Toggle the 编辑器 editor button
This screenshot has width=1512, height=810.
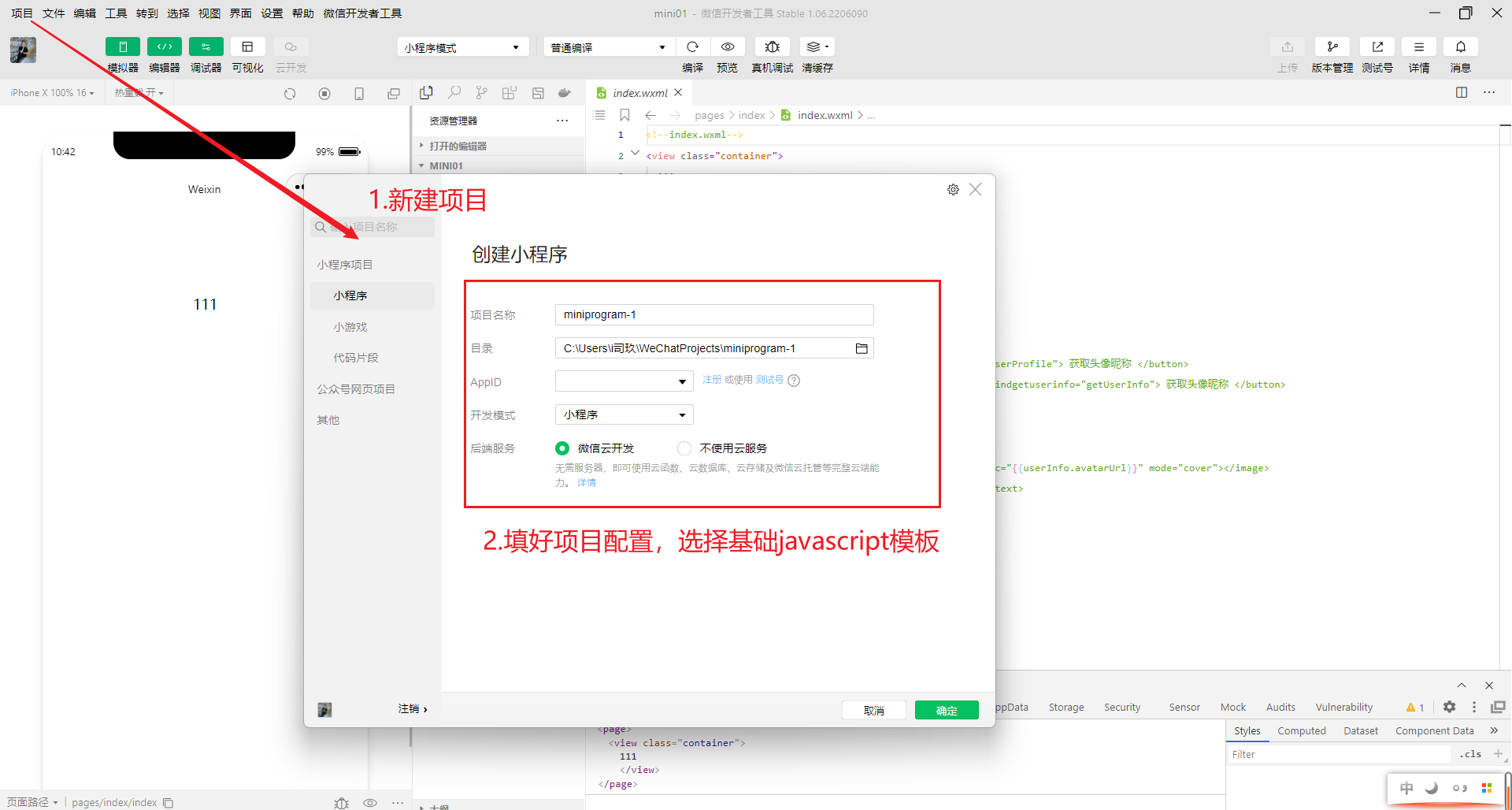165,47
